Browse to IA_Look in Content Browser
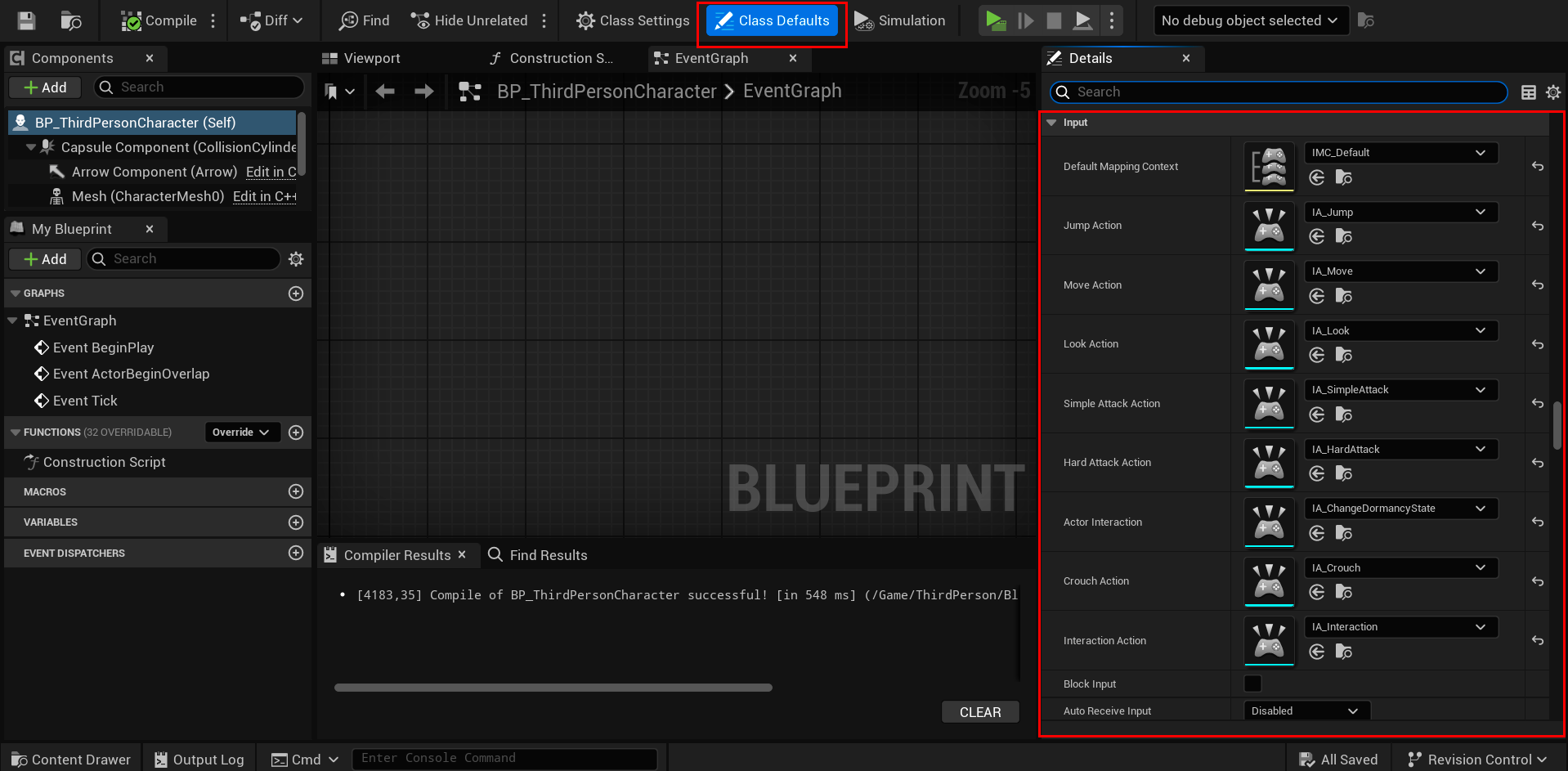 coord(1343,355)
